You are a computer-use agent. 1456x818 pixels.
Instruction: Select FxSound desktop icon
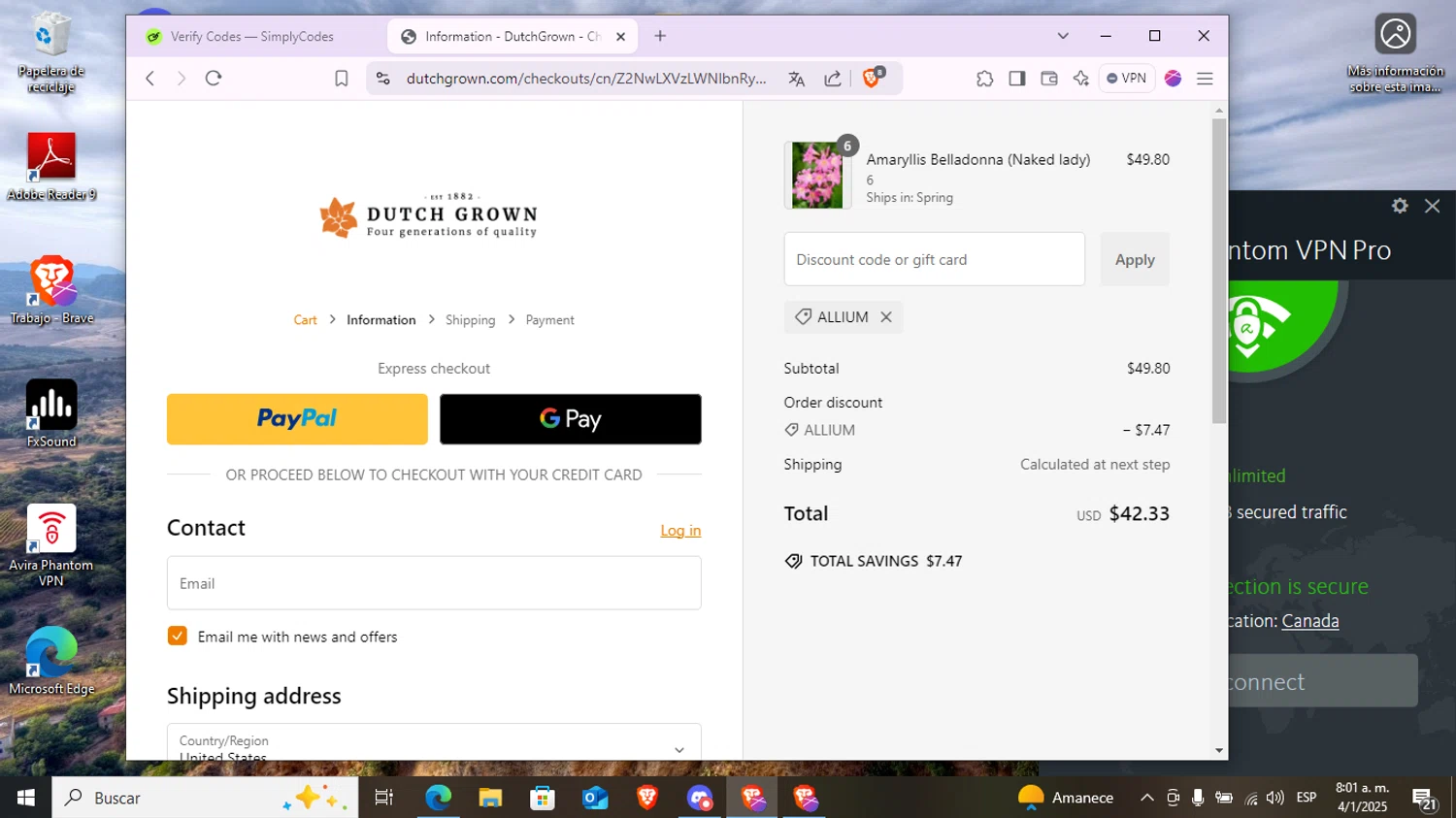51,414
